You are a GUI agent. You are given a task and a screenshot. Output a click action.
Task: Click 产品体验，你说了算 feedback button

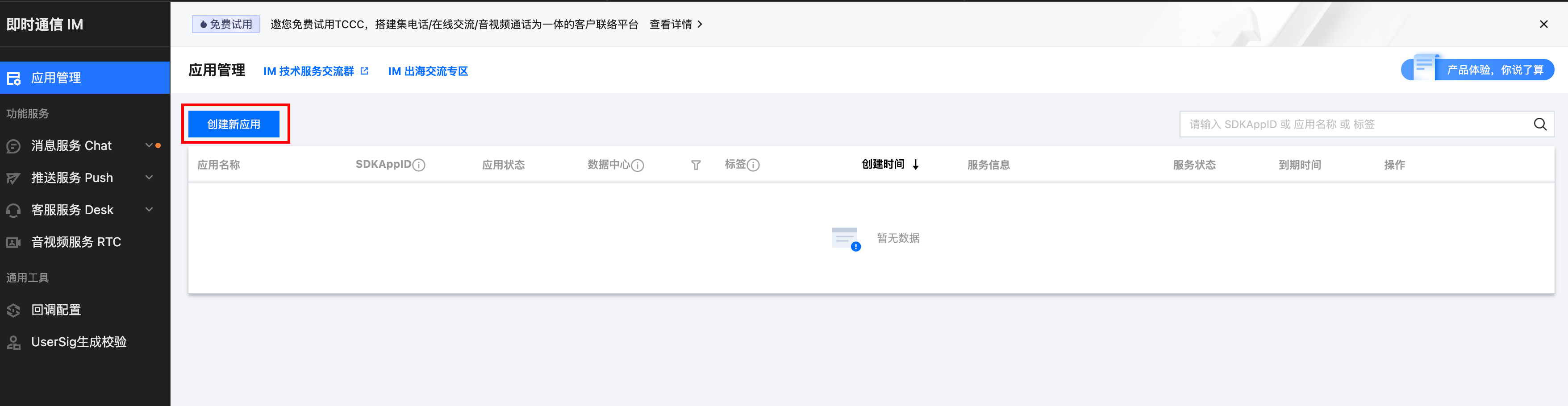[x=1478, y=70]
